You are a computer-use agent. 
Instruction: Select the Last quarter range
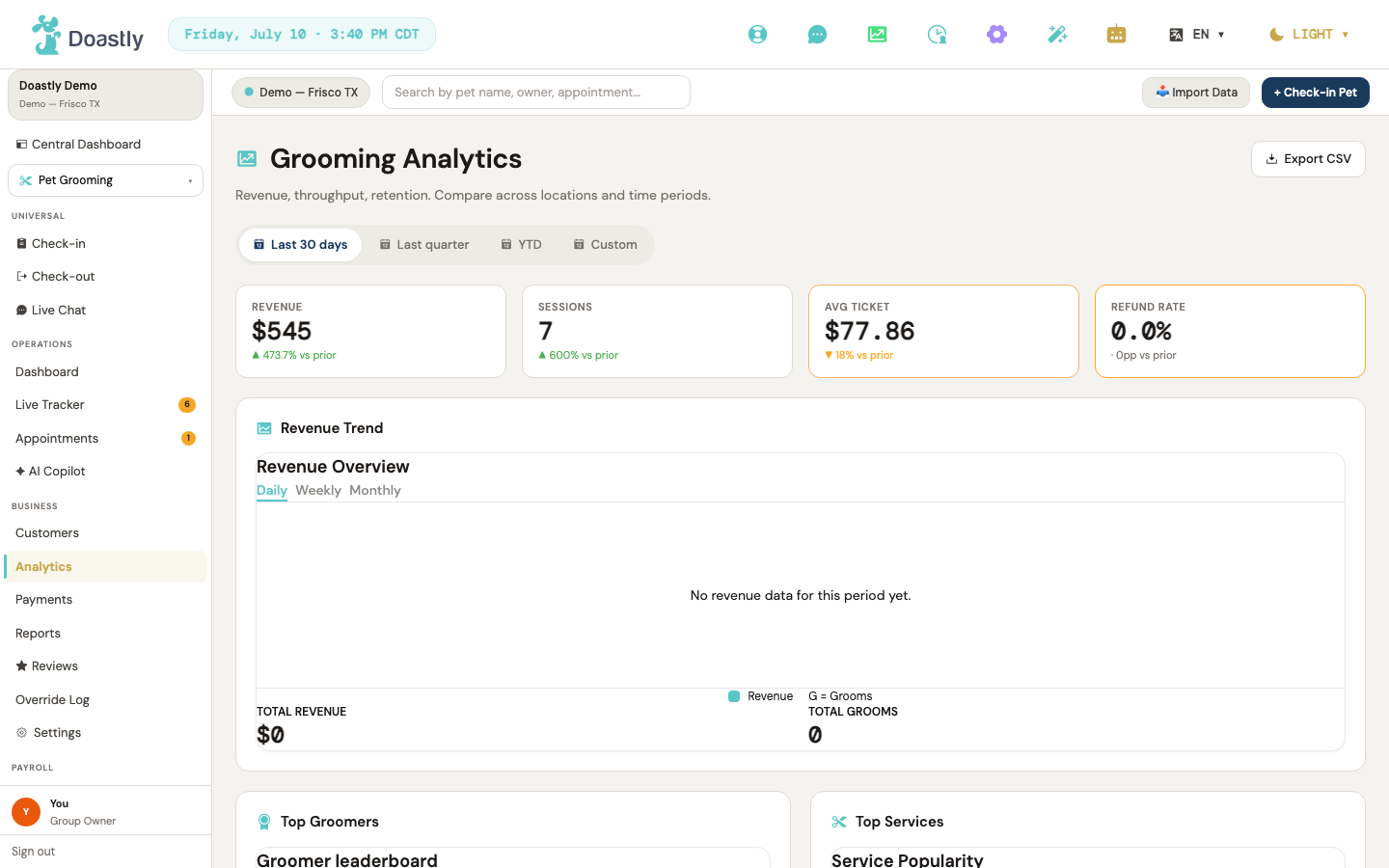[424, 245]
